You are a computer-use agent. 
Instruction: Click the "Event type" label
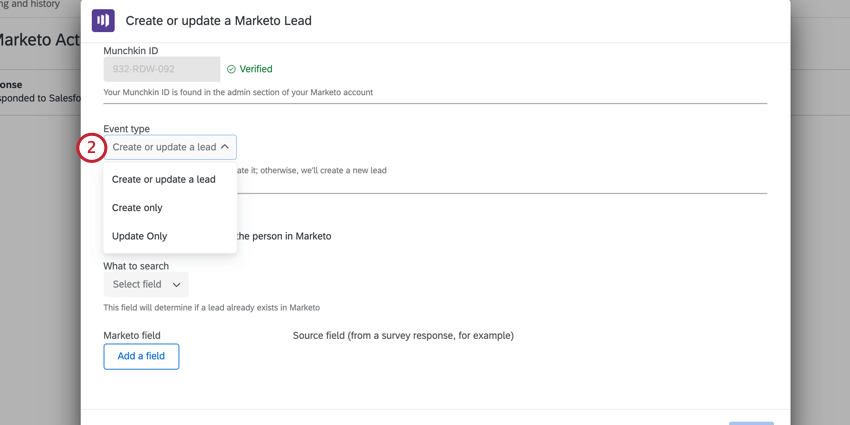click(126, 129)
